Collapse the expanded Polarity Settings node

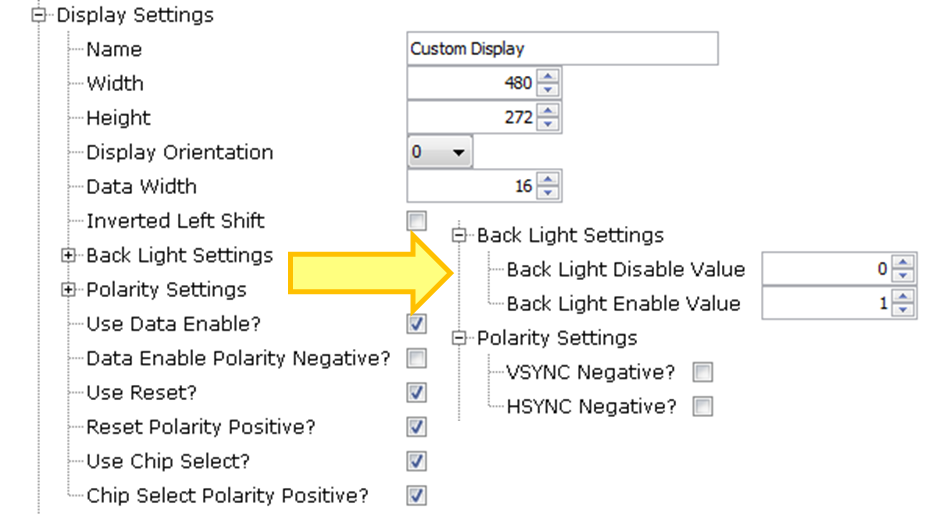(459, 338)
